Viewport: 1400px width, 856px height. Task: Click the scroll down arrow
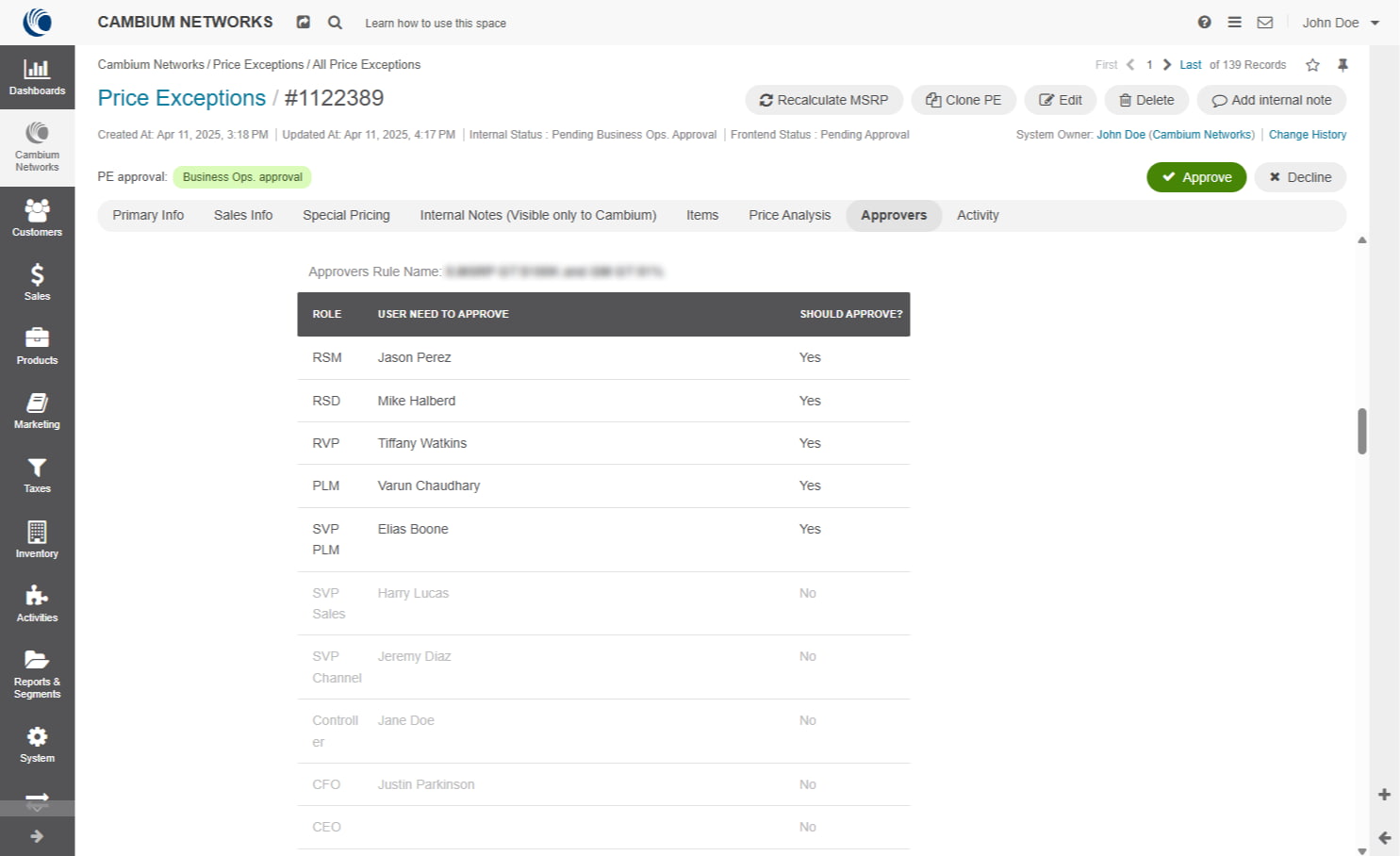[1362, 850]
